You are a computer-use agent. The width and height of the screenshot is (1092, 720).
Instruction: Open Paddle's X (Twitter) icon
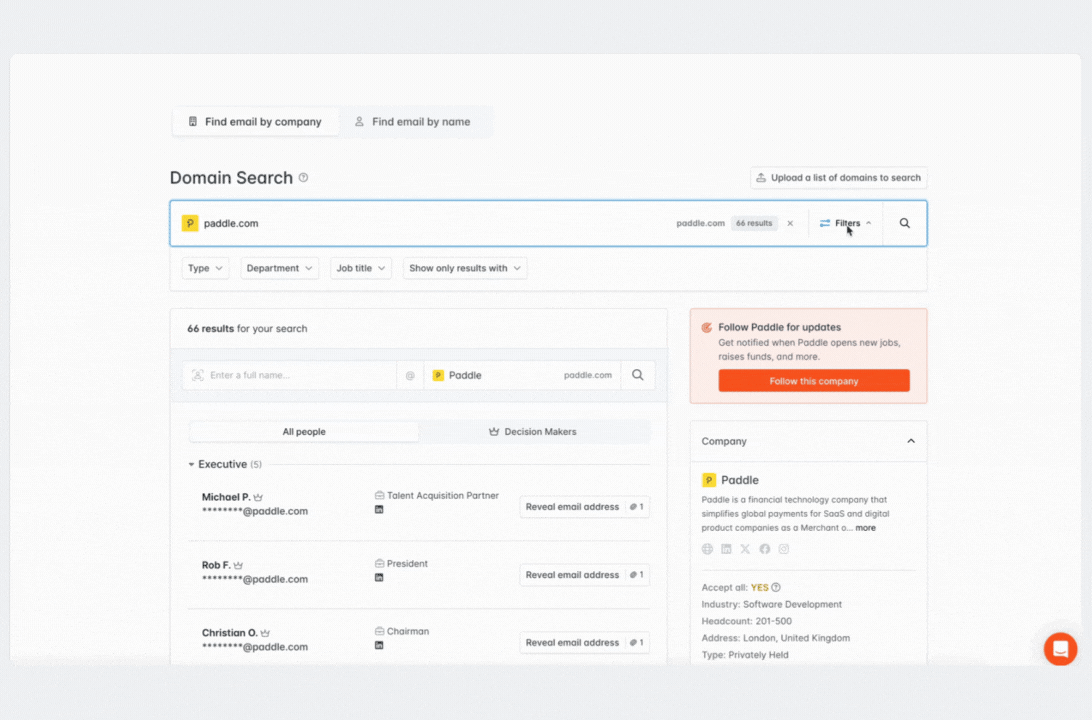pos(745,549)
